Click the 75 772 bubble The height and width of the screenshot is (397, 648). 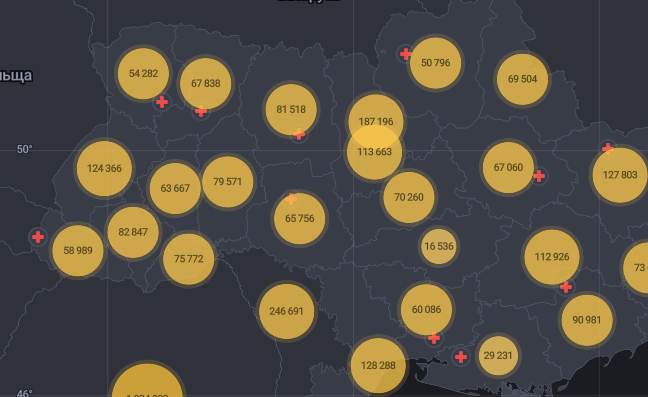click(x=188, y=259)
